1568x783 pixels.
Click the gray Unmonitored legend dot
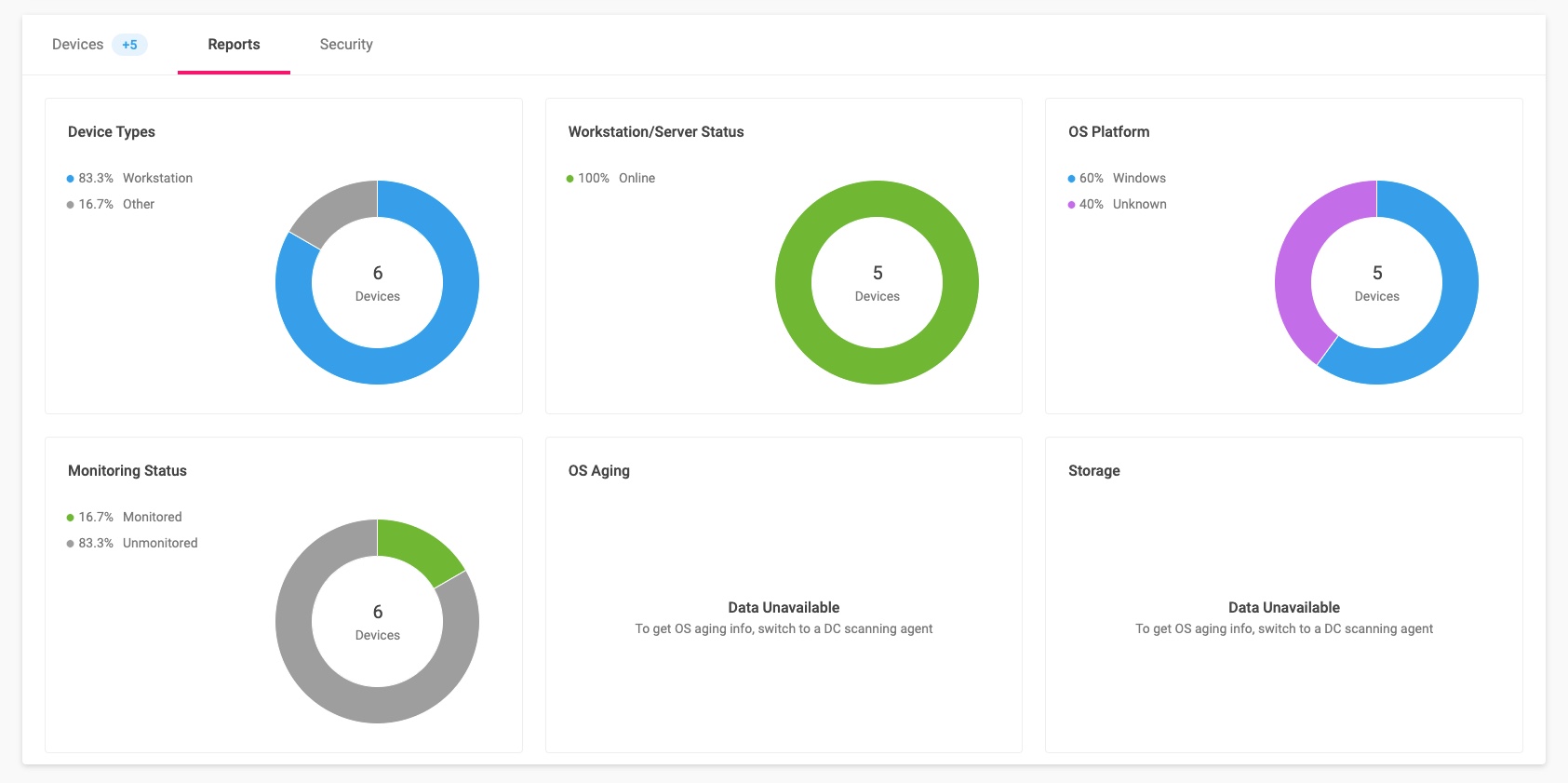tap(70, 544)
